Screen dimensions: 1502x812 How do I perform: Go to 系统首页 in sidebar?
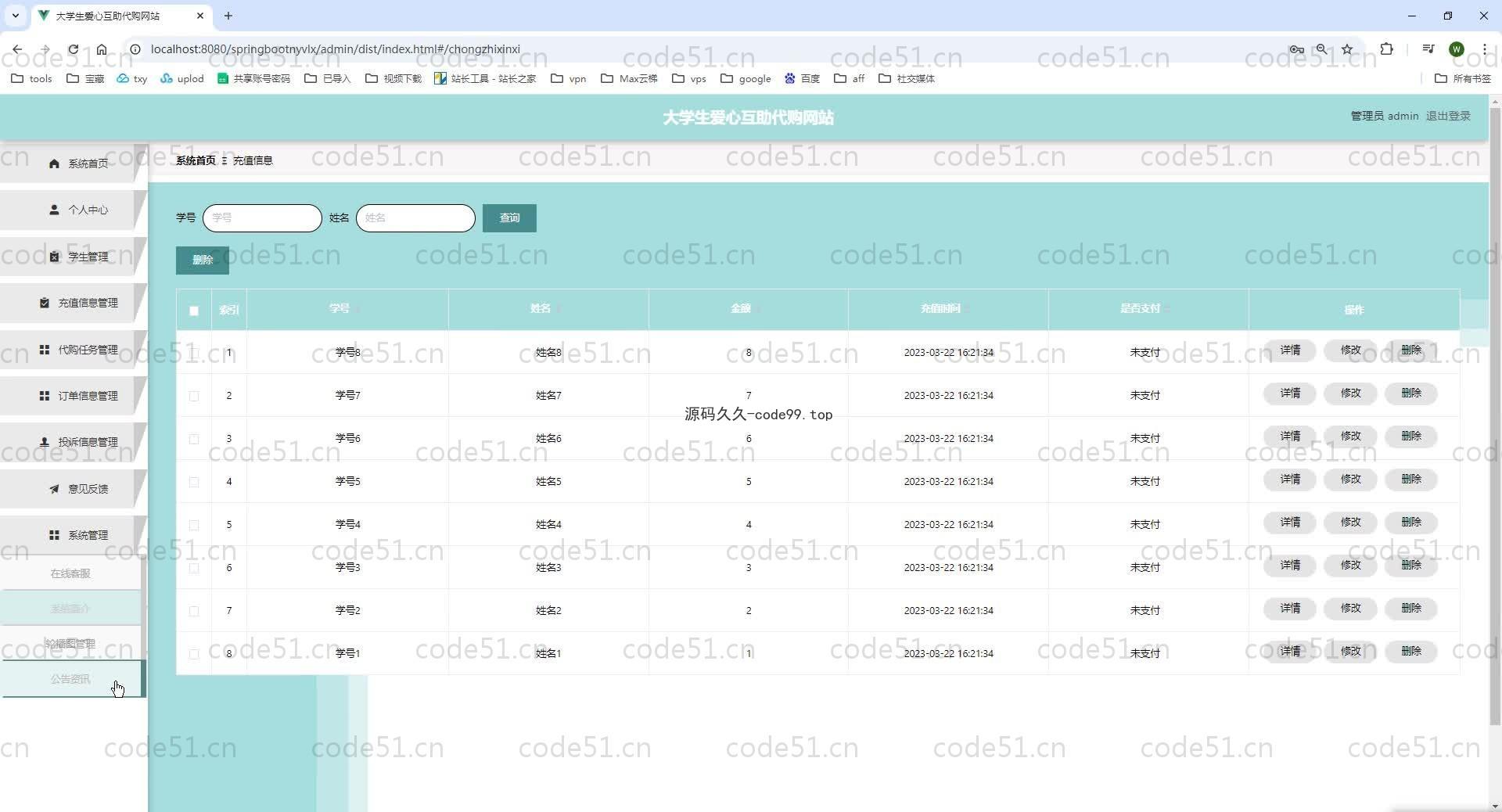coord(73,163)
